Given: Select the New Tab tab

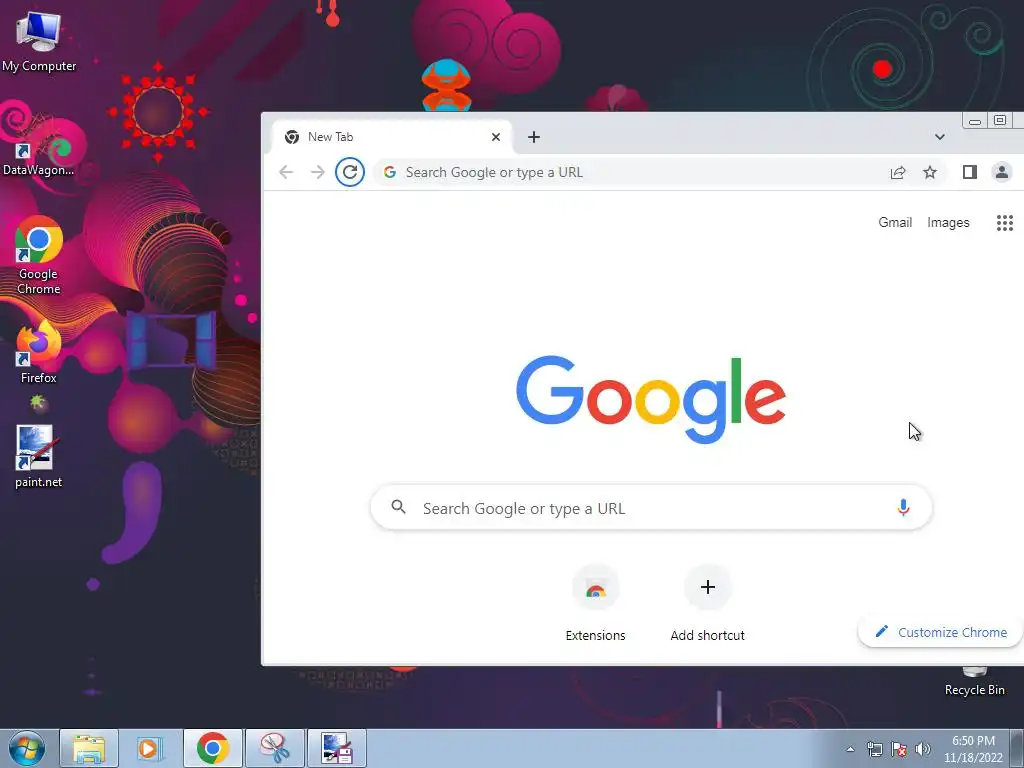Looking at the screenshot, I should coord(392,137).
